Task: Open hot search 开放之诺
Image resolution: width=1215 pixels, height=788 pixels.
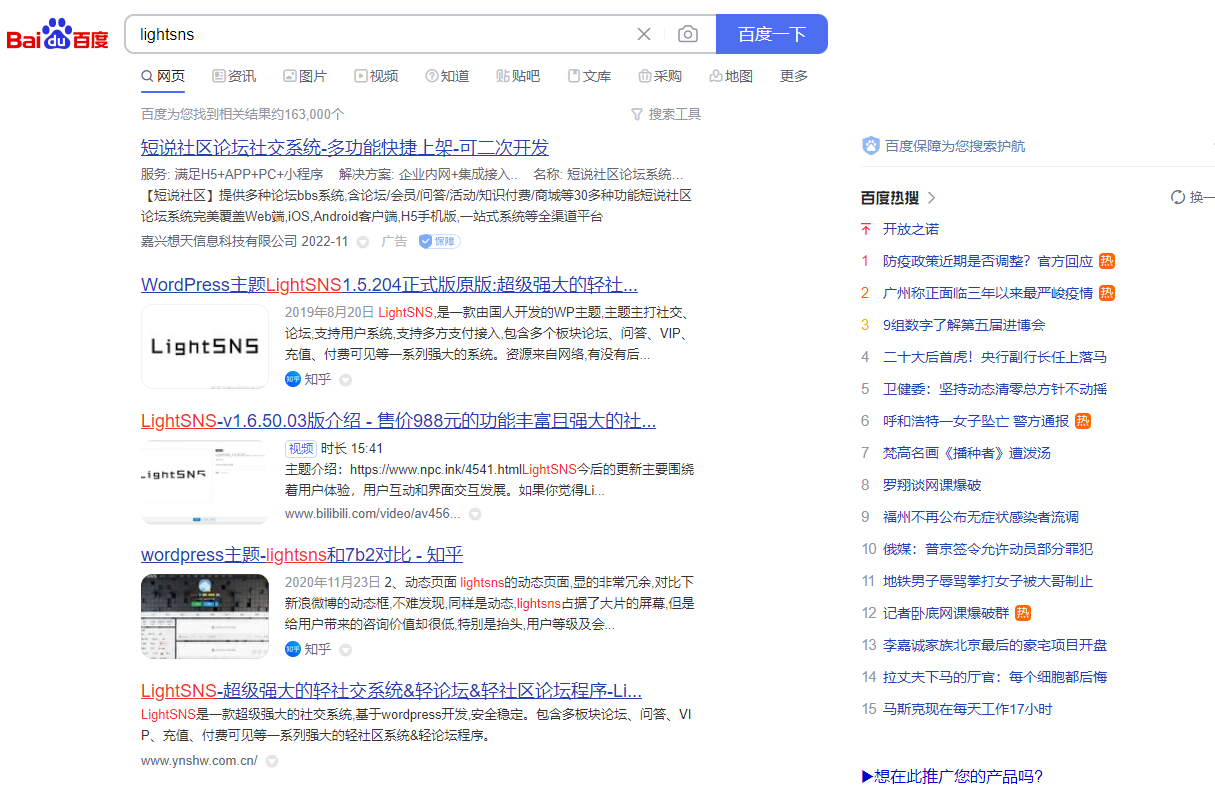Action: (910, 229)
